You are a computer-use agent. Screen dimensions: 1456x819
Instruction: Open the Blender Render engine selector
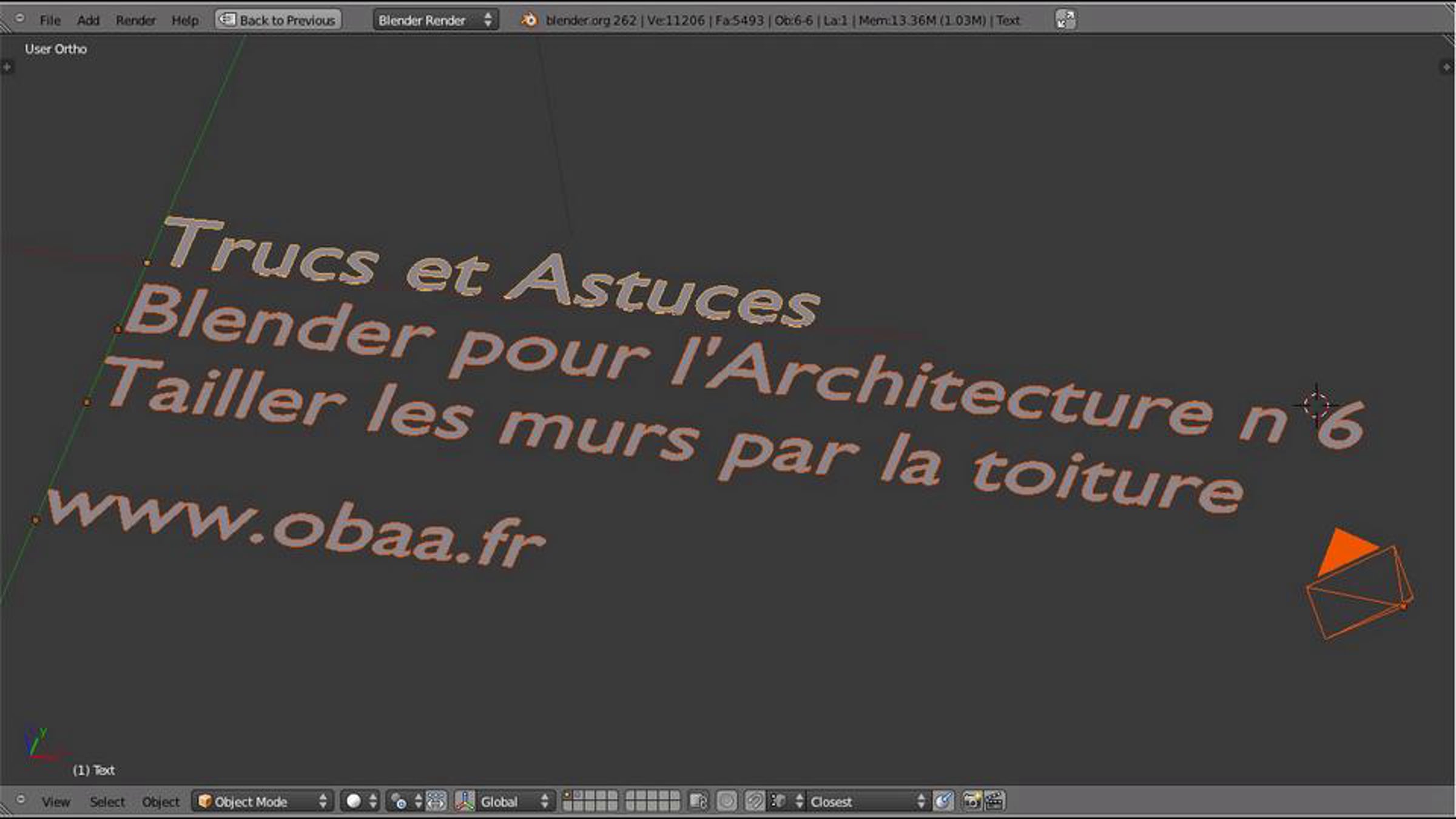coord(434,20)
